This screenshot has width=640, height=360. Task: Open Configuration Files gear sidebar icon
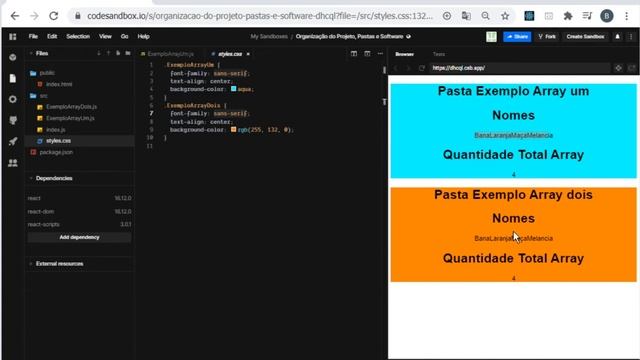[13, 99]
